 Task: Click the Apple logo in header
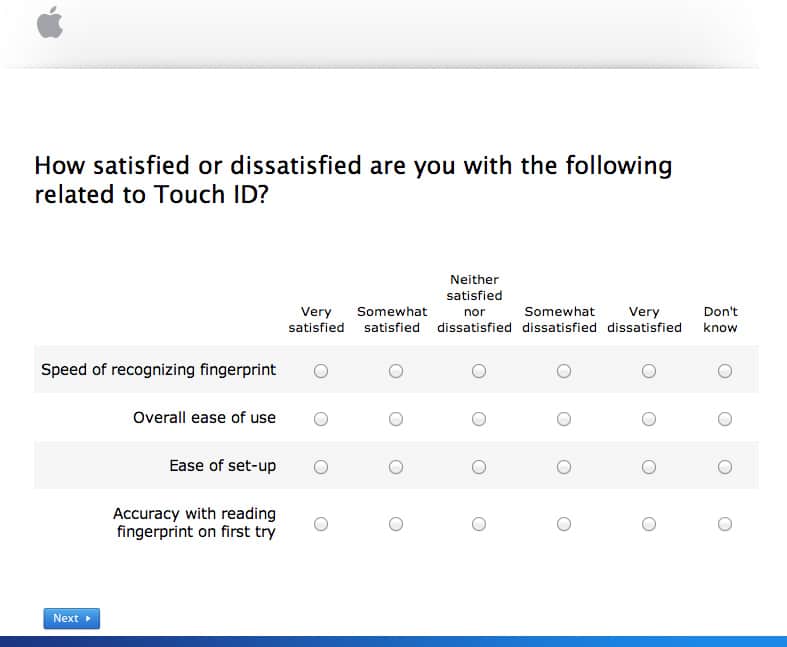50,22
